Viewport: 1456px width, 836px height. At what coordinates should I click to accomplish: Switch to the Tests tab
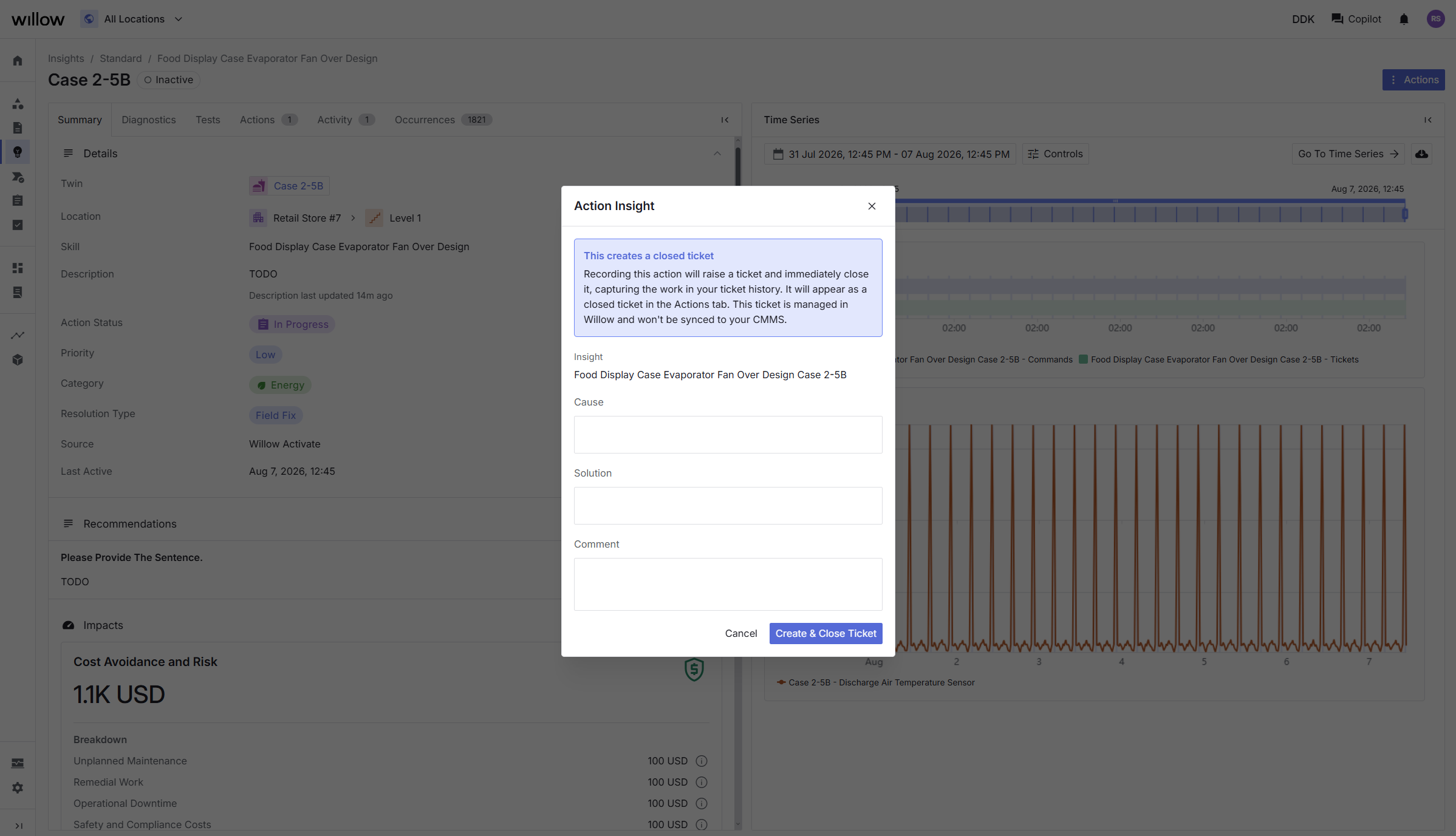(208, 120)
